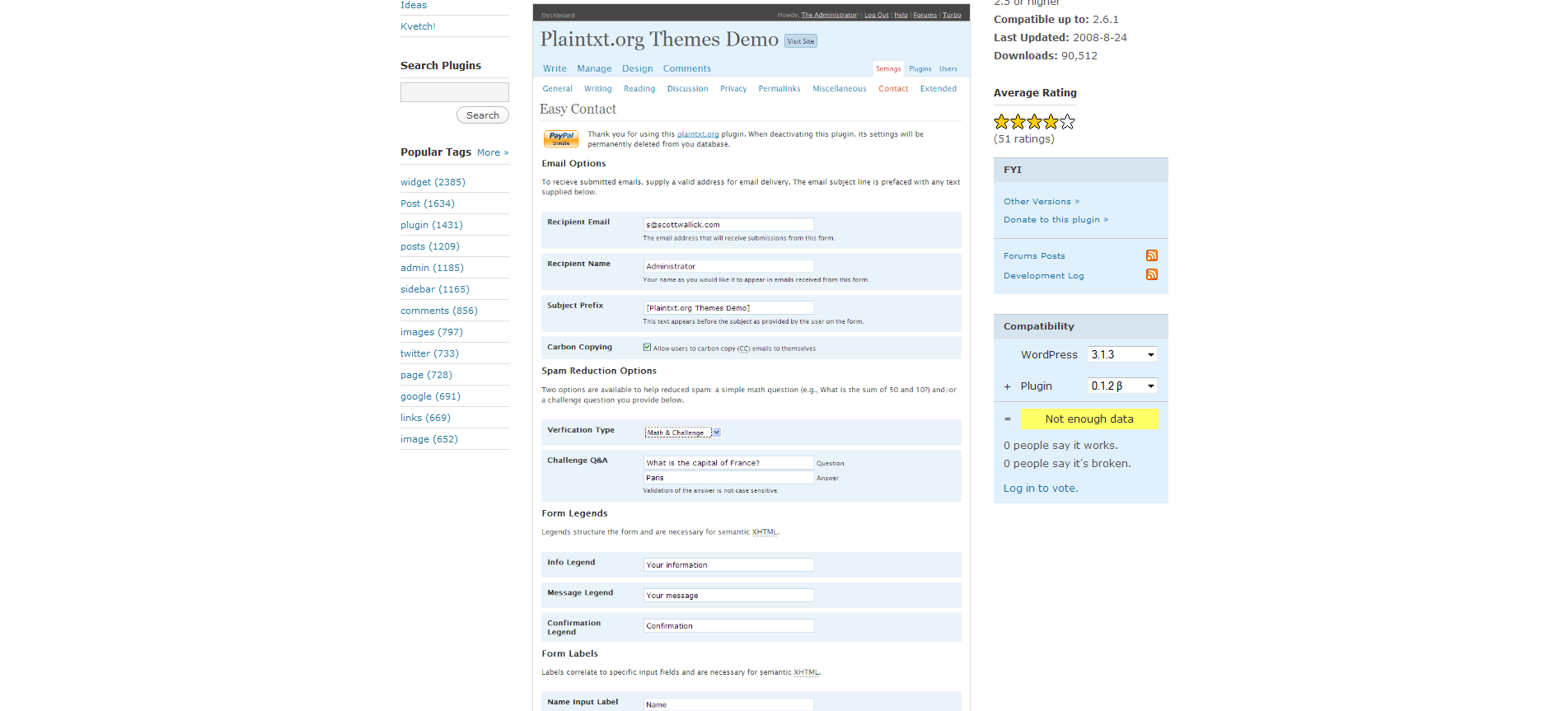The width and height of the screenshot is (1568, 711).
Task: Open the page (728) tag
Action: tap(426, 375)
